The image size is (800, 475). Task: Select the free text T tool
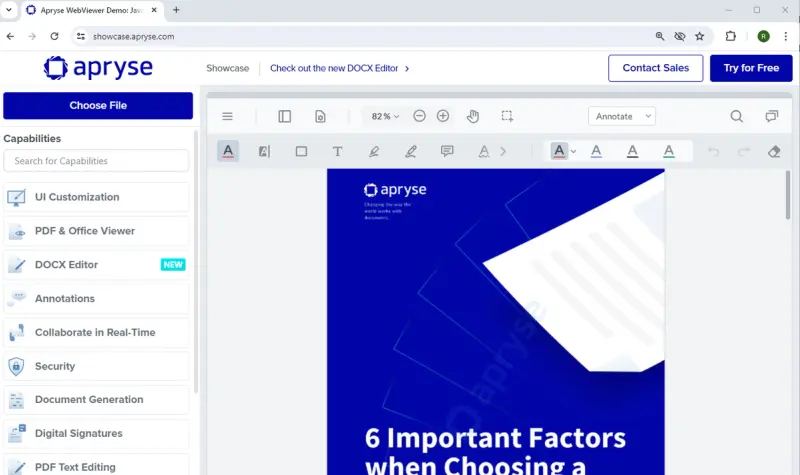(x=337, y=151)
